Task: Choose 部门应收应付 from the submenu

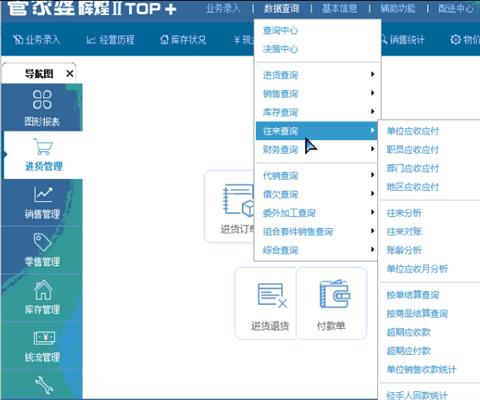Action: 413,168
